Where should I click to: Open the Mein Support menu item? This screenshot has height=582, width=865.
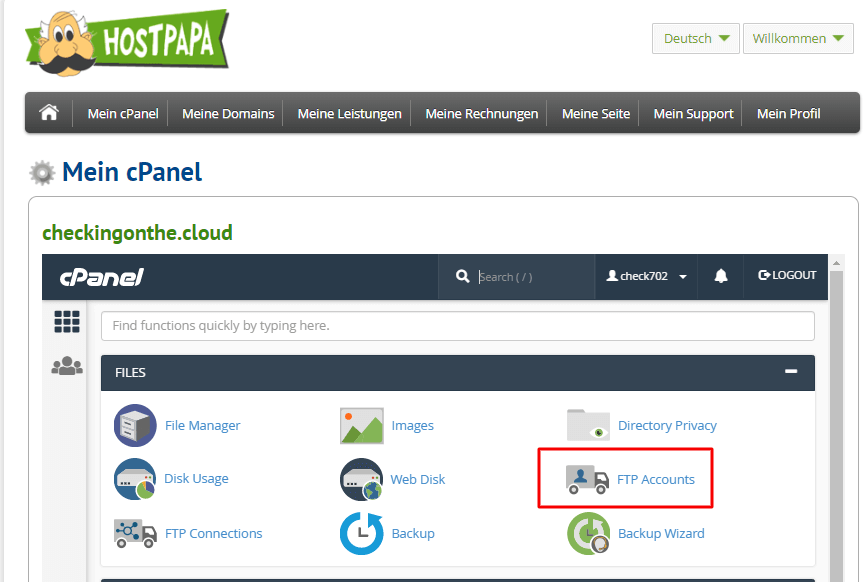693,114
